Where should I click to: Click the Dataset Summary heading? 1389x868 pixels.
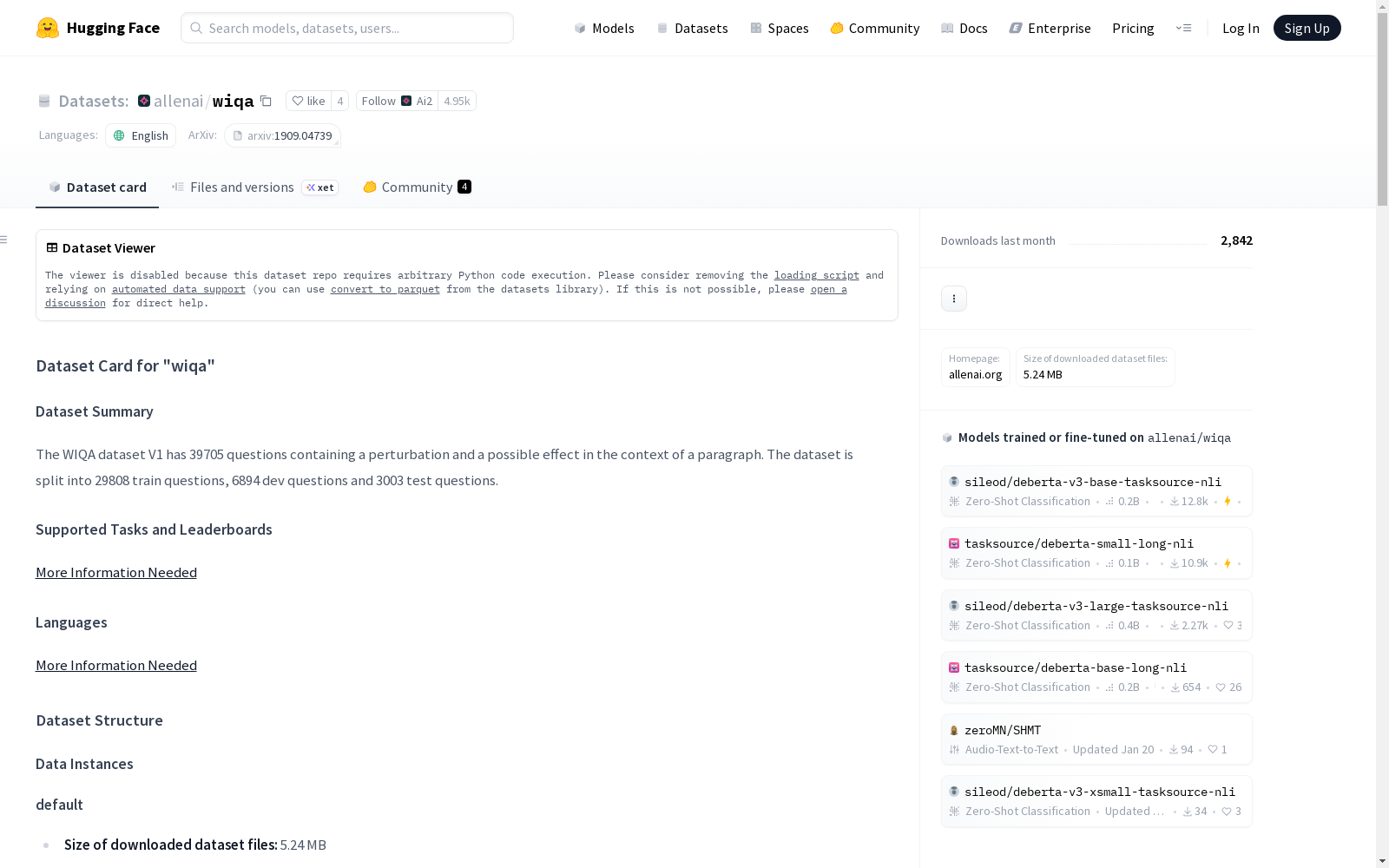(95, 411)
